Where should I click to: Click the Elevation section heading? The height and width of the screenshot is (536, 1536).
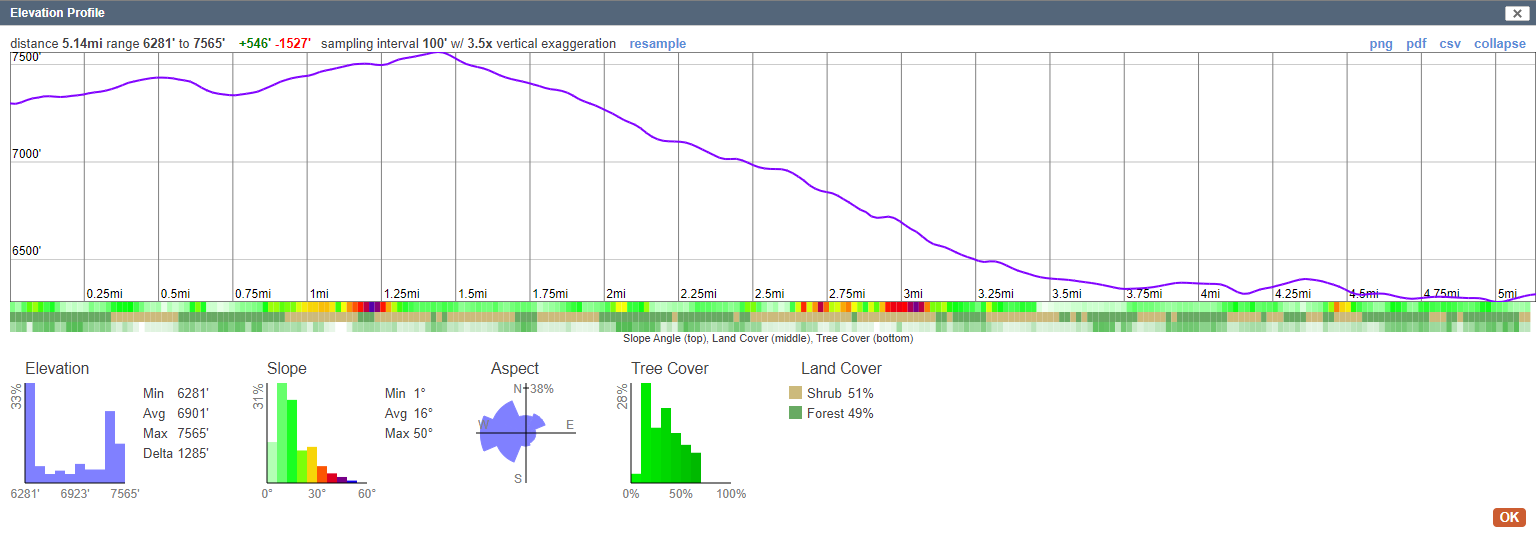(57, 369)
